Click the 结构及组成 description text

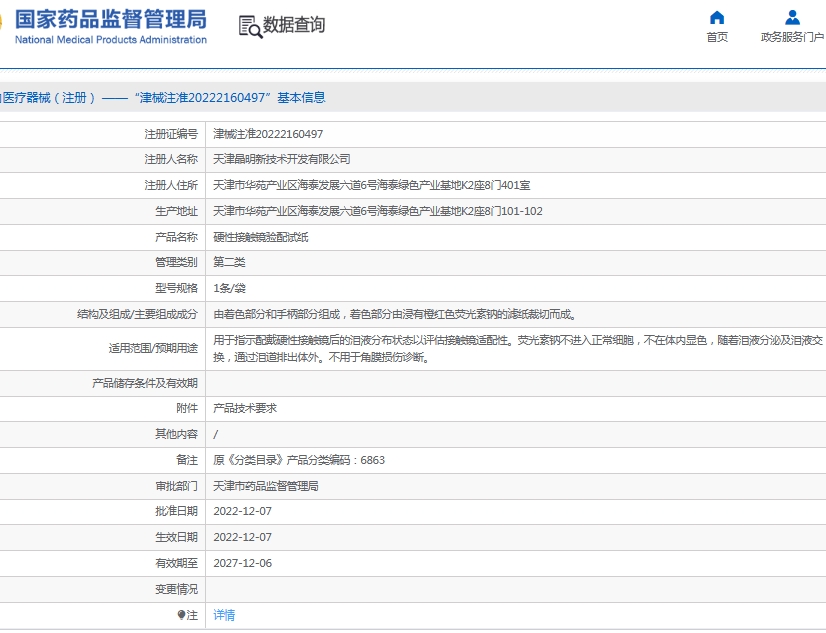click(396, 315)
